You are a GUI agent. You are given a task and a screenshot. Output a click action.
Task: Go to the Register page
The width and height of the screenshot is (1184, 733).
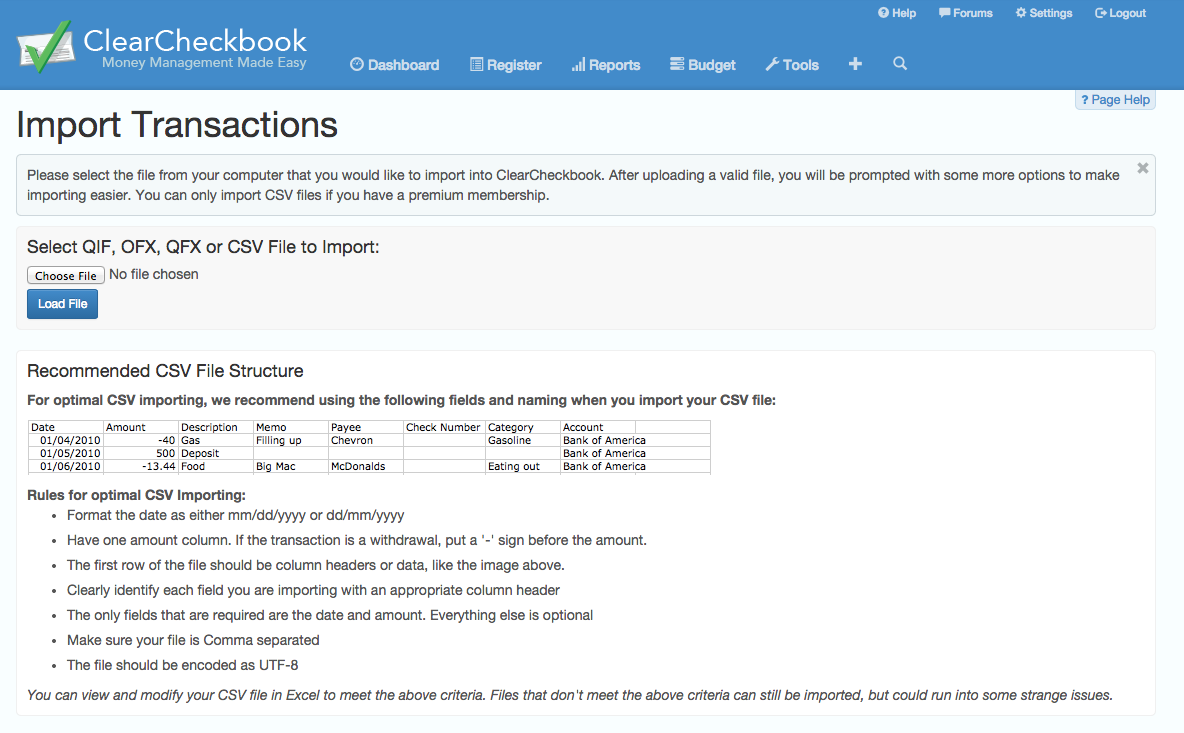(505, 65)
